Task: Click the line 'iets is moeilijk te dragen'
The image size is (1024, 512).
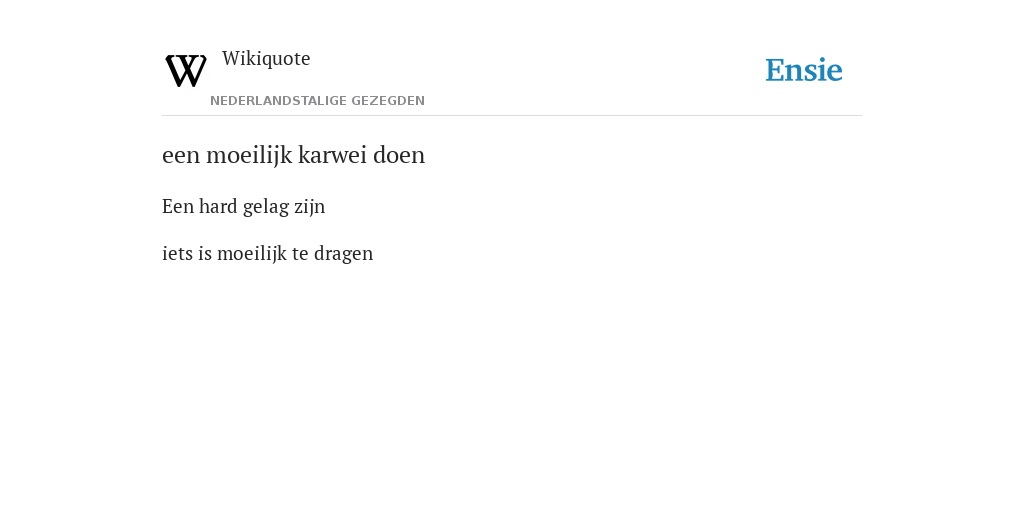Action: coord(268,254)
